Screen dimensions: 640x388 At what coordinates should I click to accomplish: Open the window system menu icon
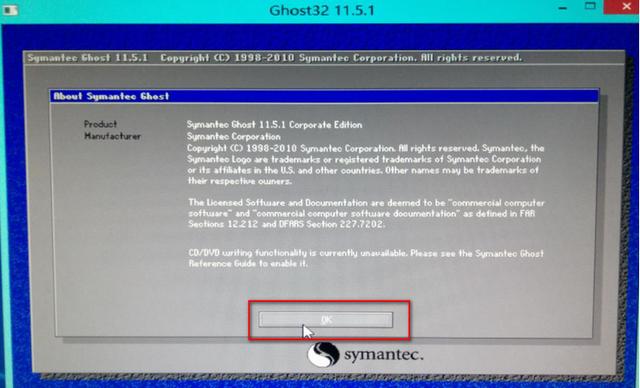click(x=10, y=10)
